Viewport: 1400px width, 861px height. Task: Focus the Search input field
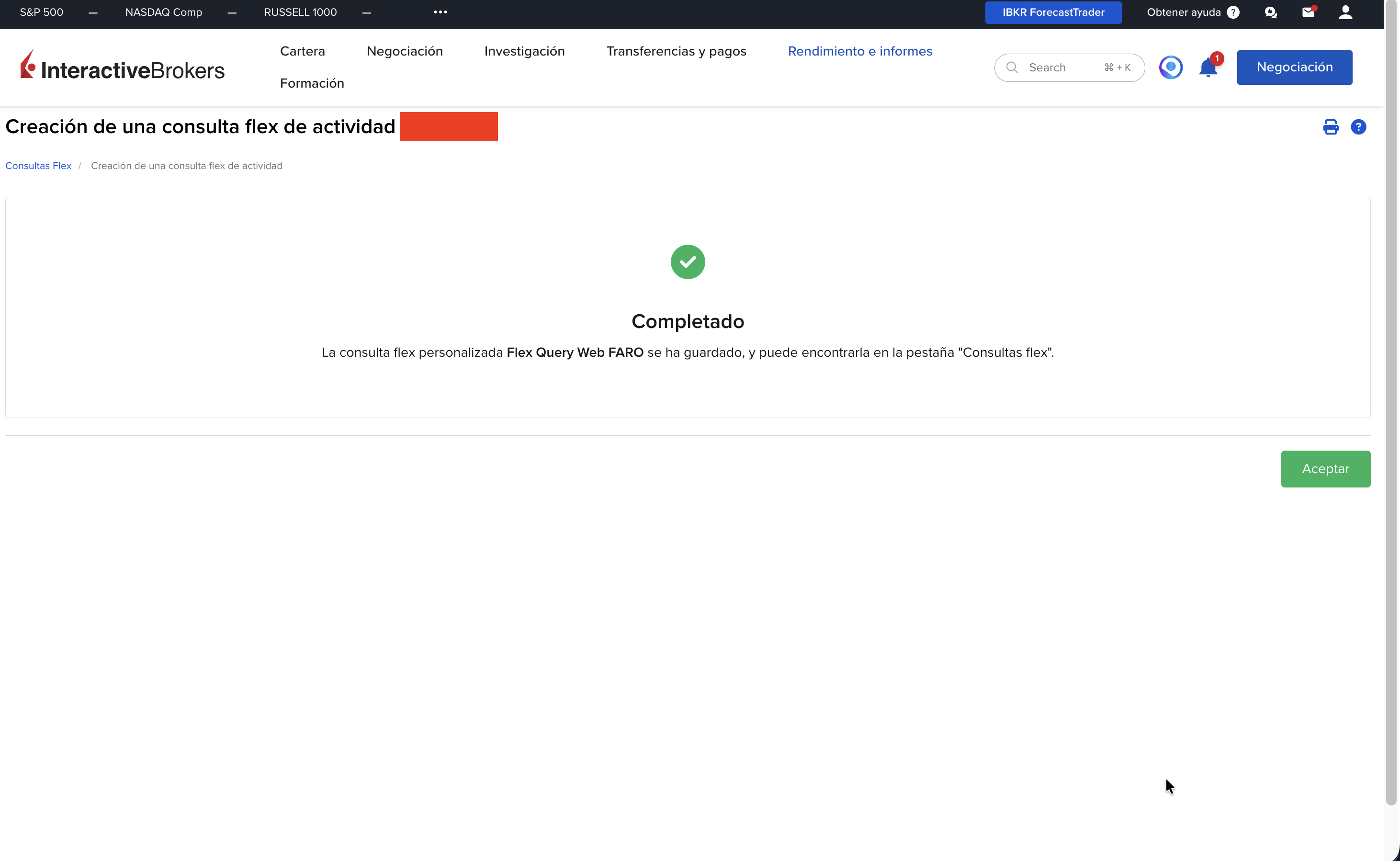click(1069, 68)
